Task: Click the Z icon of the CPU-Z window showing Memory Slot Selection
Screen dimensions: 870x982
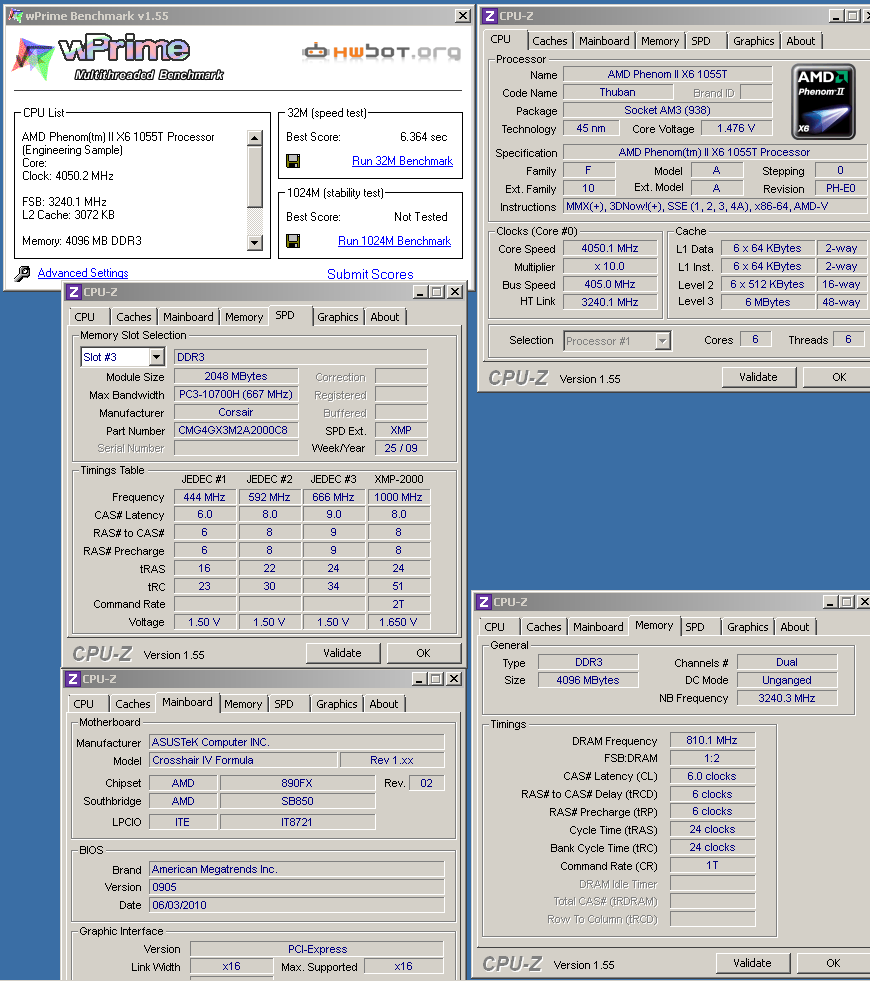Action: point(74,292)
